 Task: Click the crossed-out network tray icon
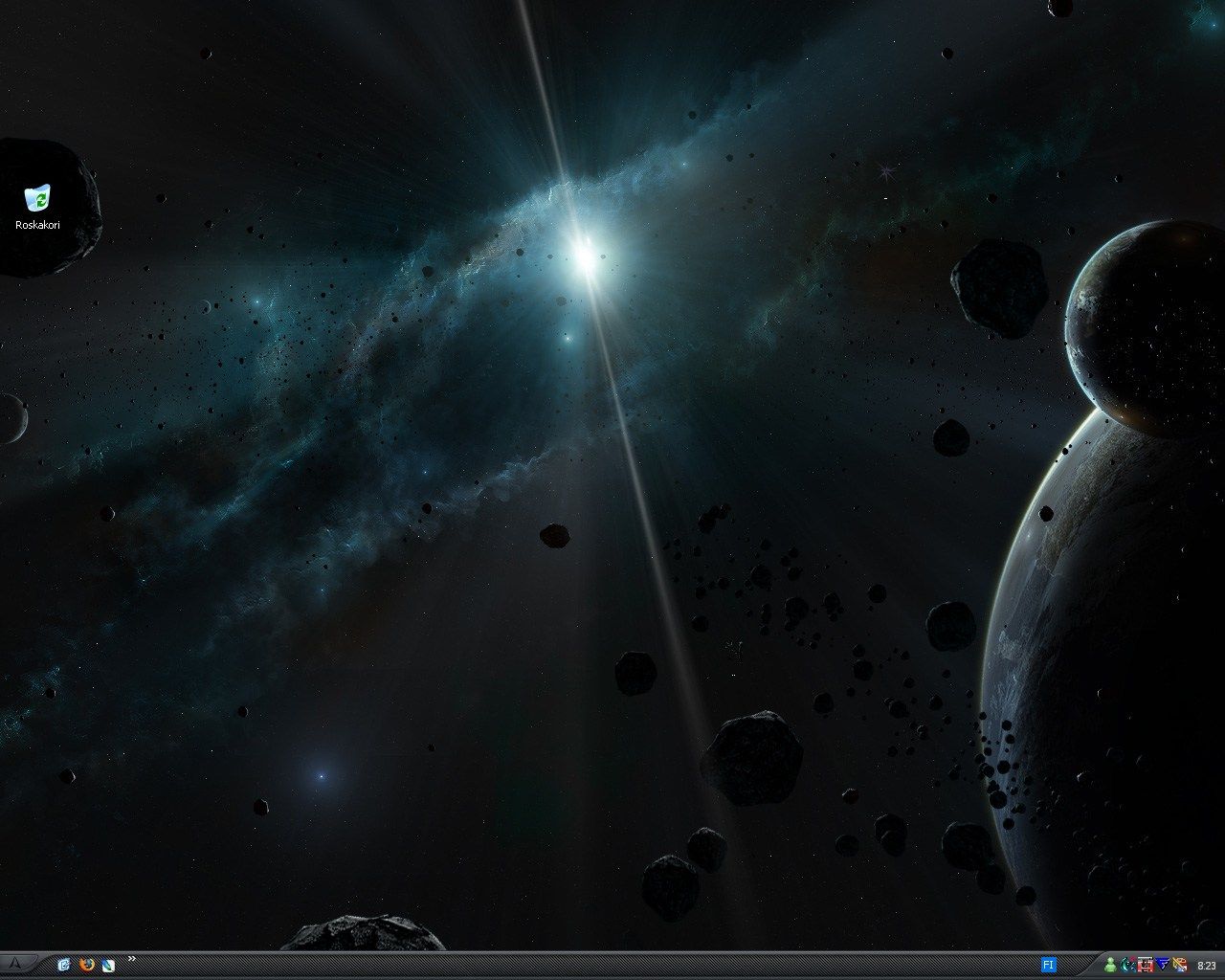[x=1180, y=965]
